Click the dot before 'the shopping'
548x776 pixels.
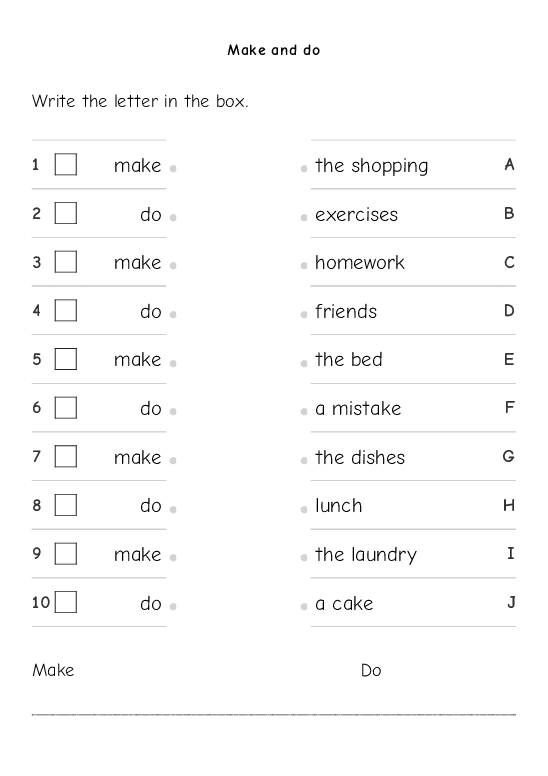pyautogui.click(x=304, y=169)
